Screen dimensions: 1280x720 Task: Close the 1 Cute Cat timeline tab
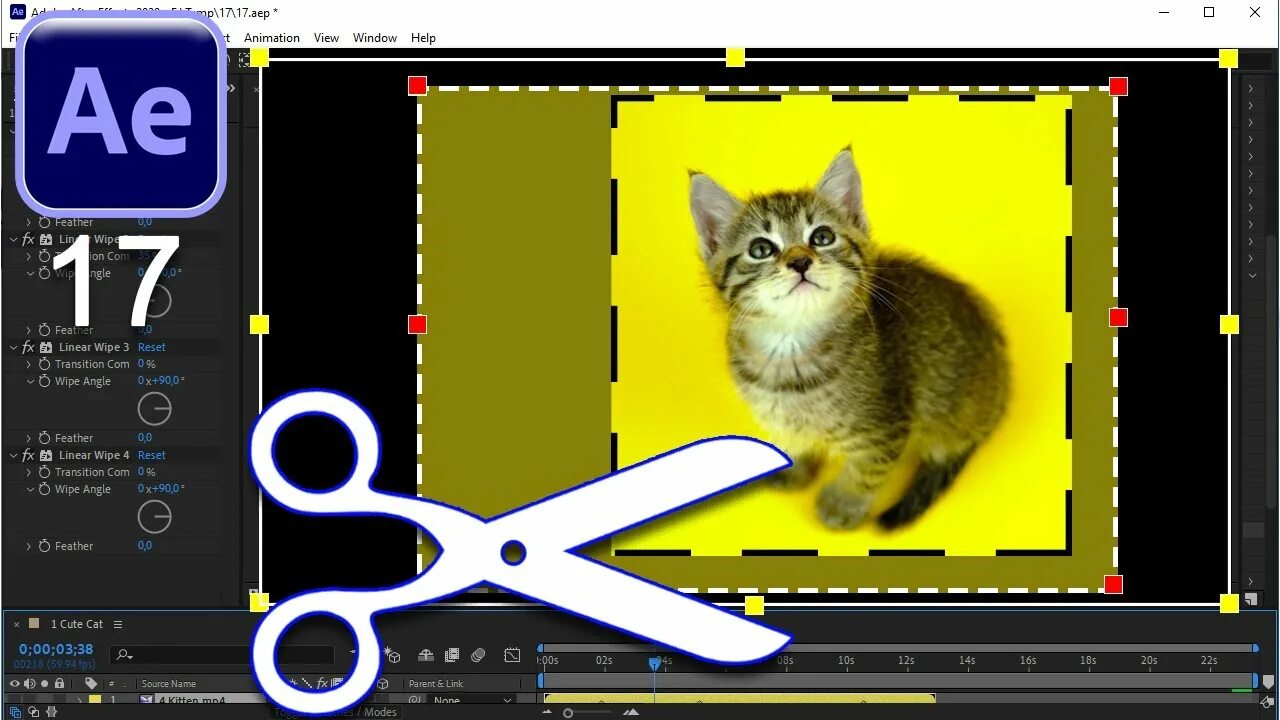(x=16, y=624)
